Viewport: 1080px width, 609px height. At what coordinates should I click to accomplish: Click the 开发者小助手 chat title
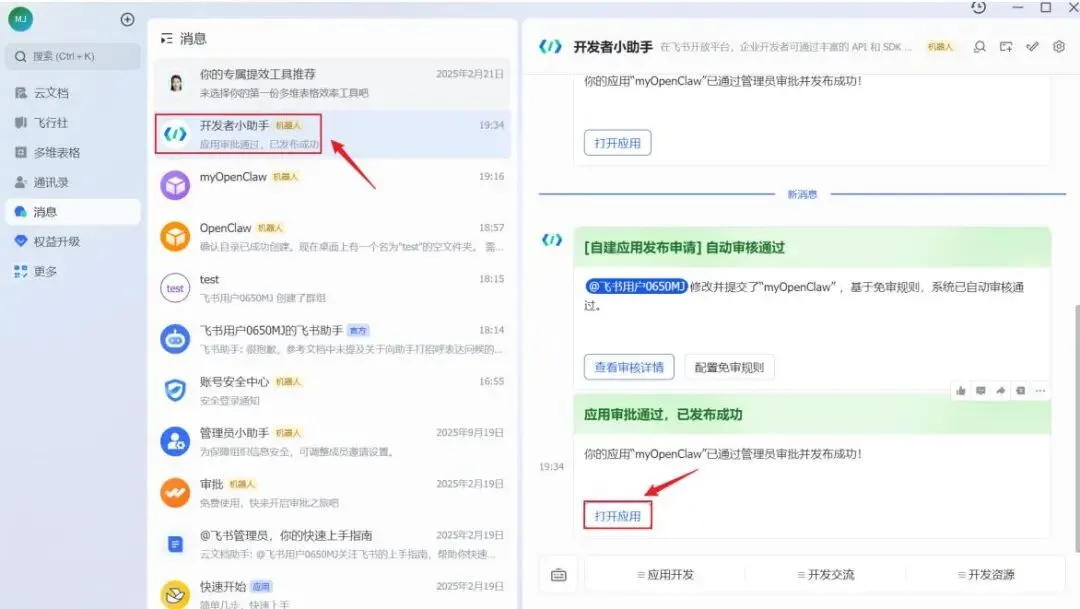613,47
